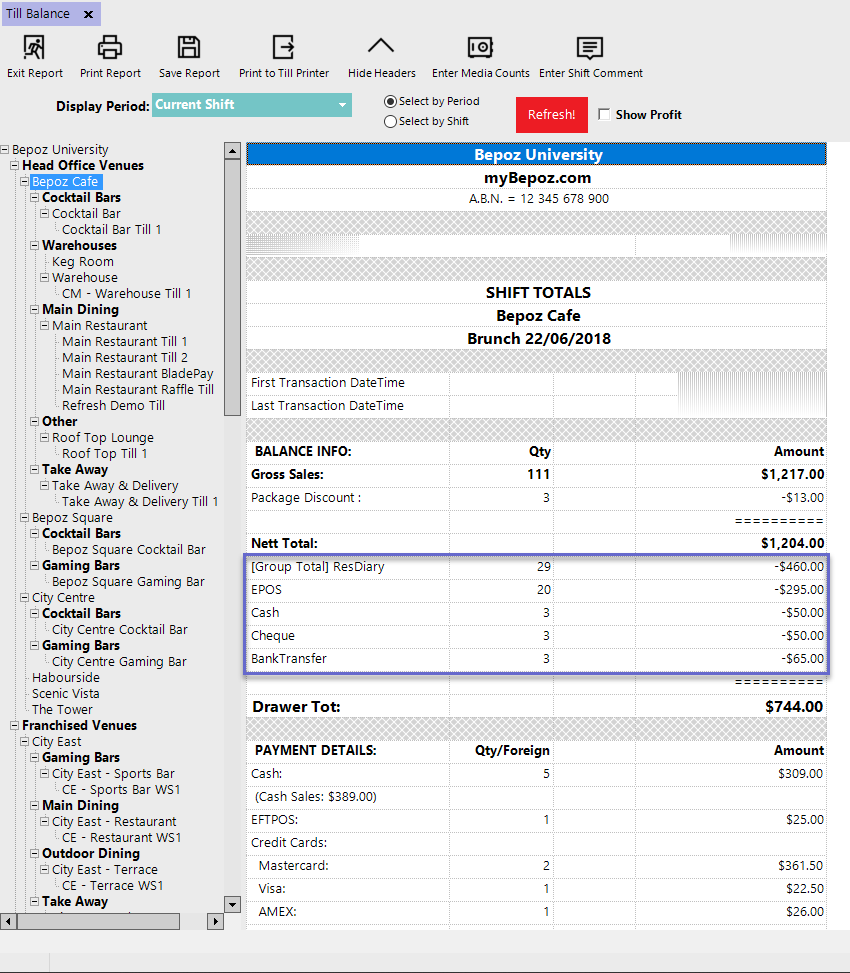The height and width of the screenshot is (973, 850).
Task: Collapse the Warehouses group
Action: pos(35,246)
